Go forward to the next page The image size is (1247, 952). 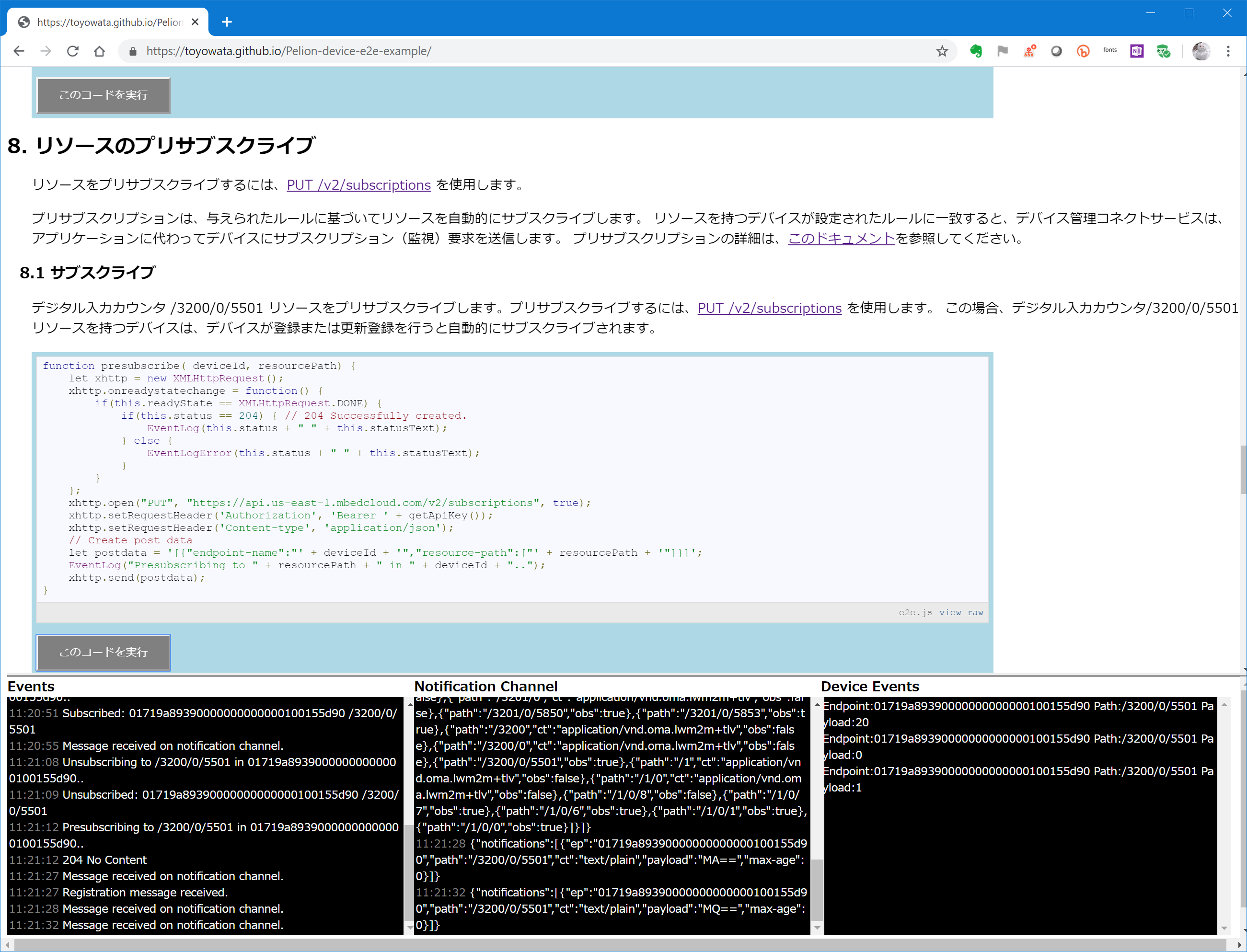click(46, 51)
